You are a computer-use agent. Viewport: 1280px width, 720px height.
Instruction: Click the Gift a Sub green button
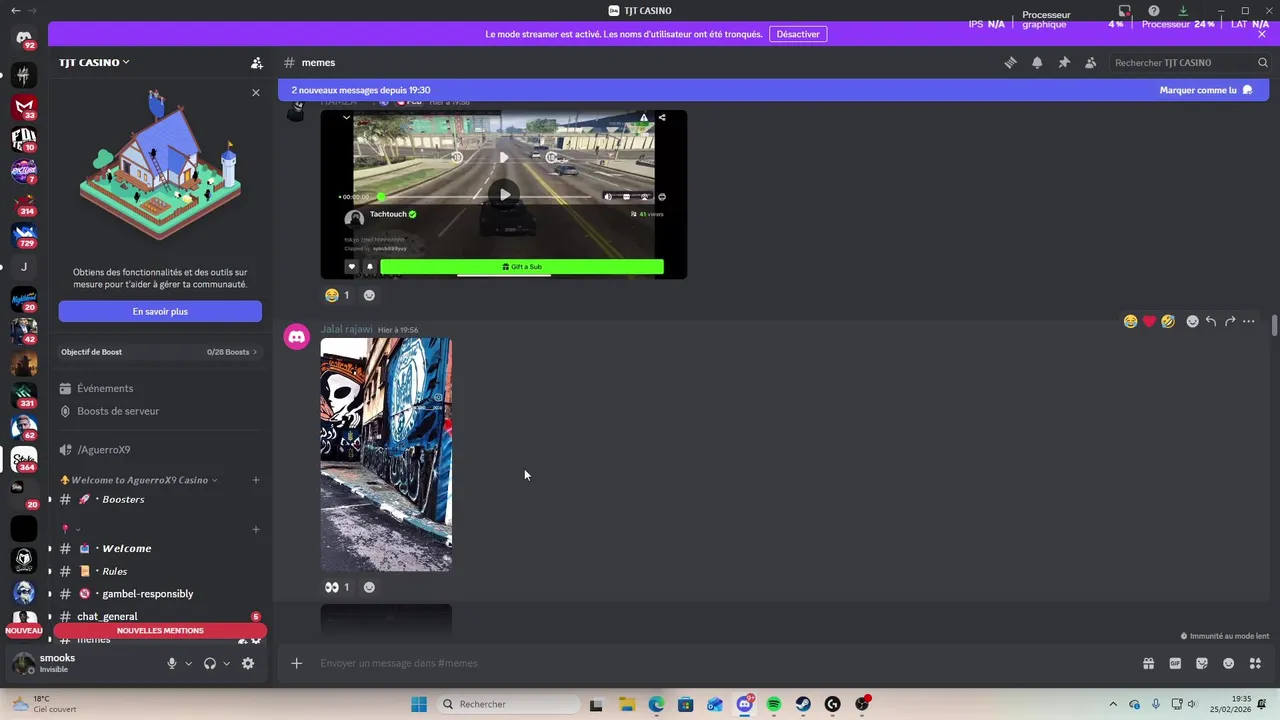tap(522, 267)
